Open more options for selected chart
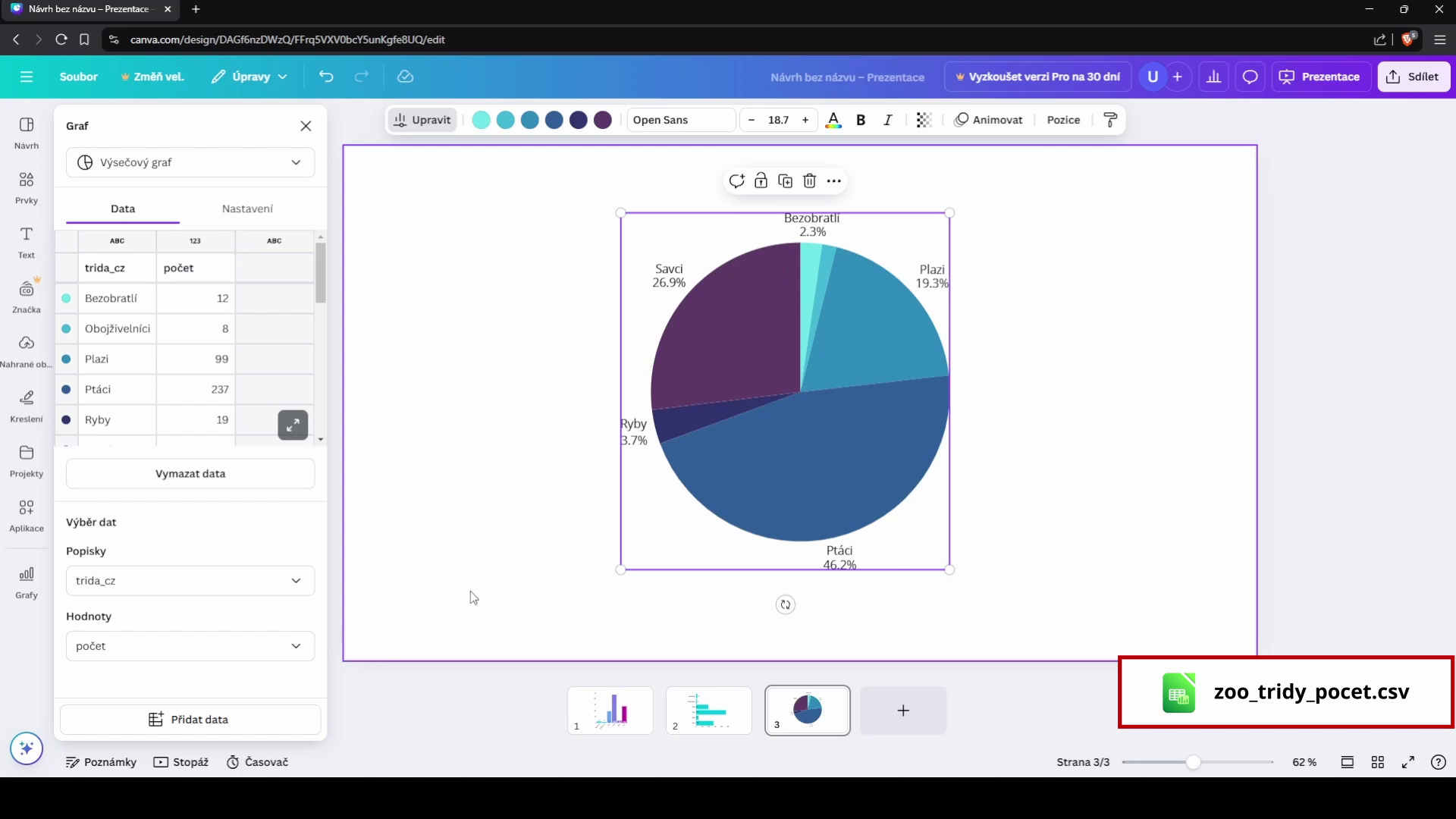 coord(834,181)
